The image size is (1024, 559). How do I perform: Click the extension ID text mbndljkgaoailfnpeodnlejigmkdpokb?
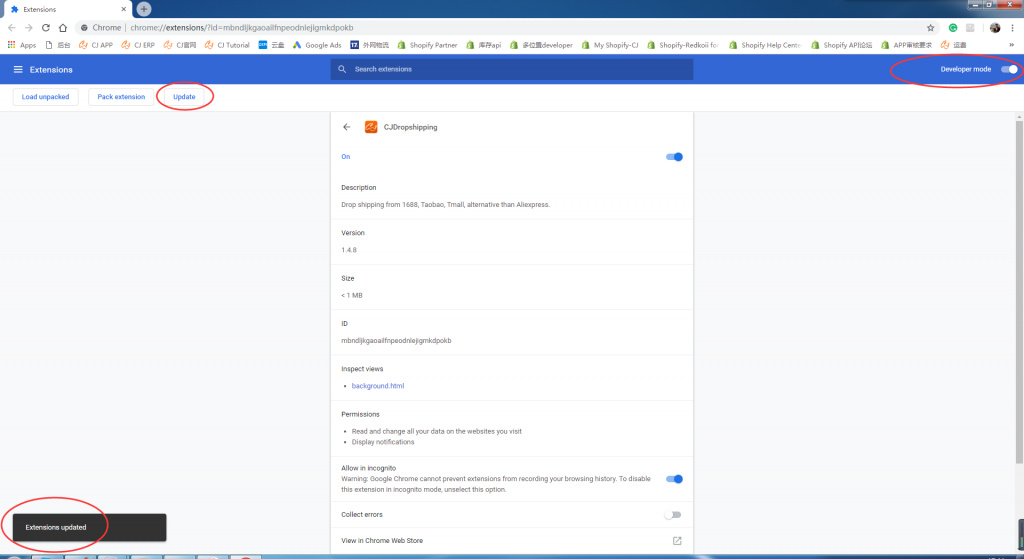[396, 341]
